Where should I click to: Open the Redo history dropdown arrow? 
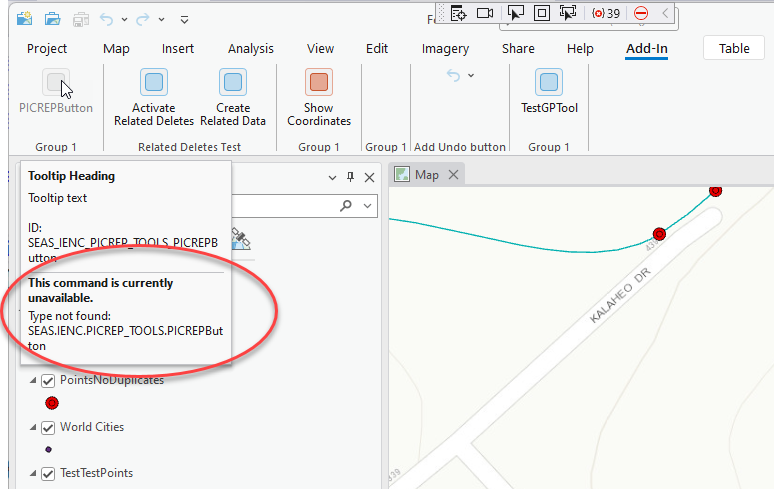[x=161, y=20]
